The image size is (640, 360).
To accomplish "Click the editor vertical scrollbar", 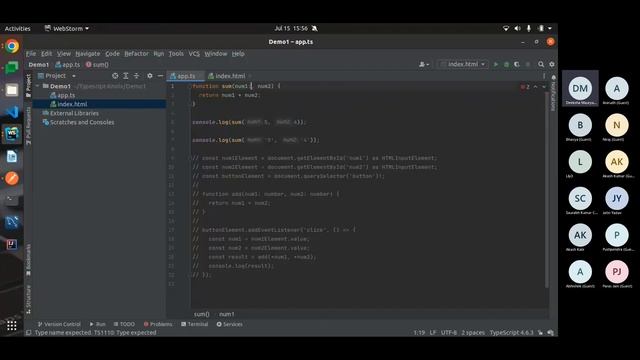I will 547,190.
